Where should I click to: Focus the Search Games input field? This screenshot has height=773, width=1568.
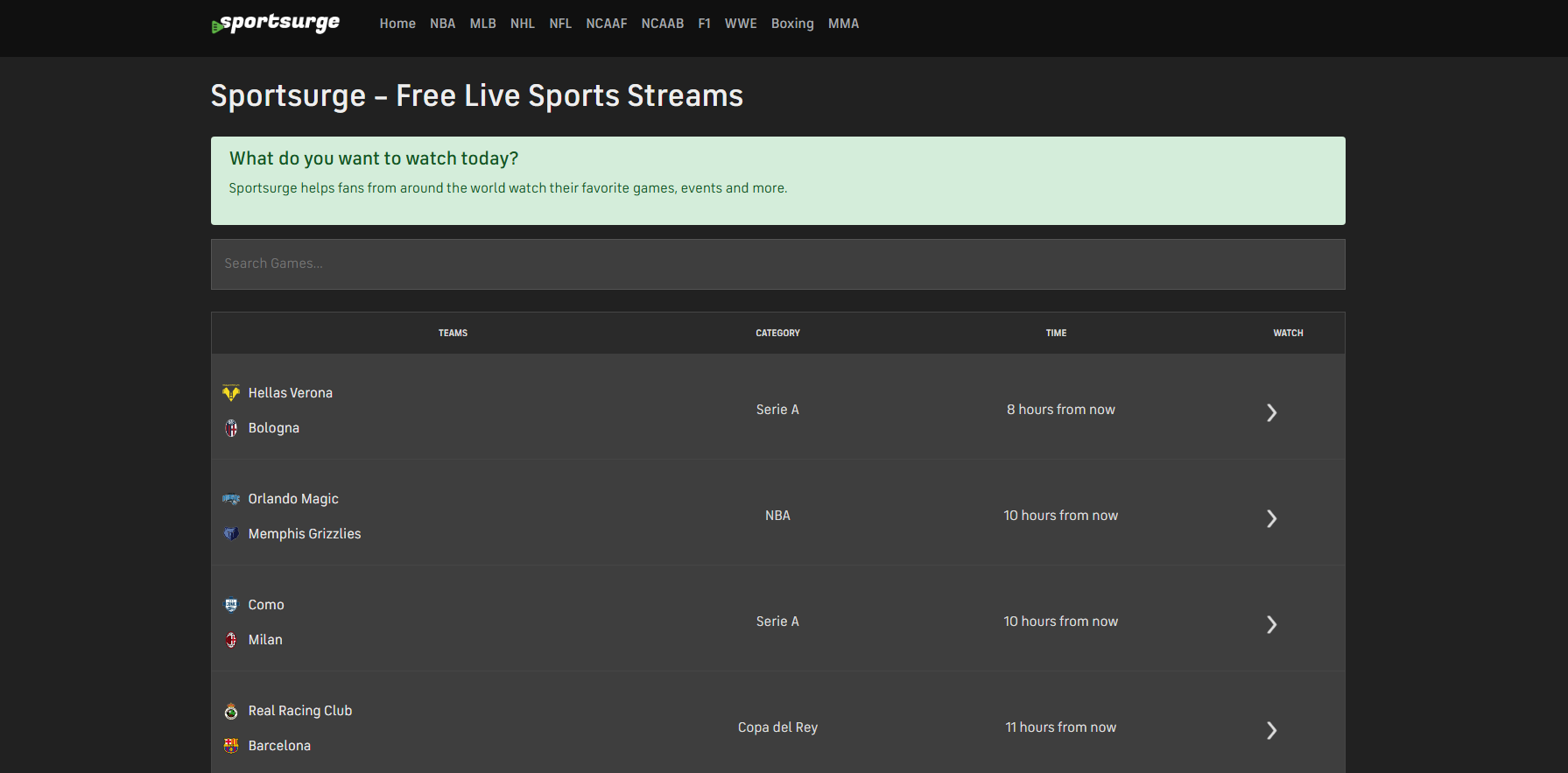(x=778, y=264)
